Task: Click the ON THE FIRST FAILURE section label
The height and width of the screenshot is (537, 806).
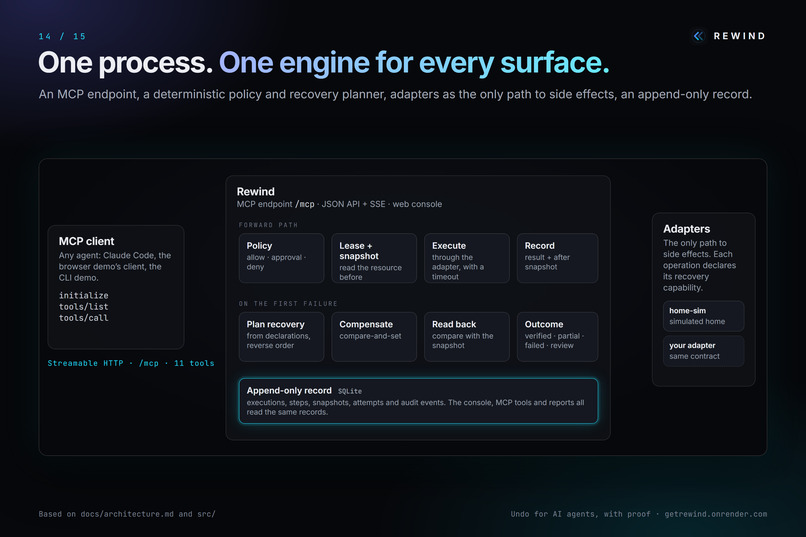Action: pos(288,304)
